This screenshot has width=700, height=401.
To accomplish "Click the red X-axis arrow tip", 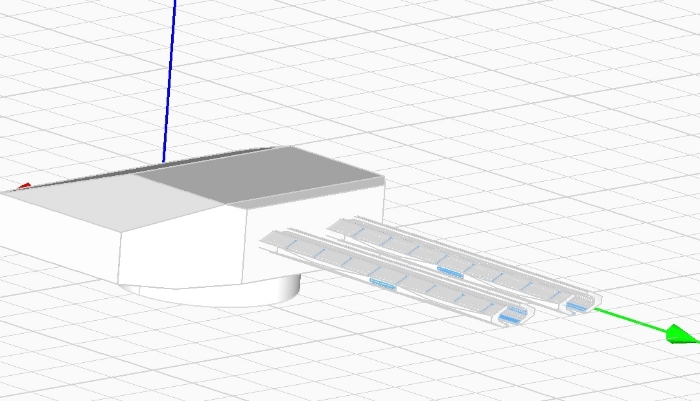I will point(25,186).
